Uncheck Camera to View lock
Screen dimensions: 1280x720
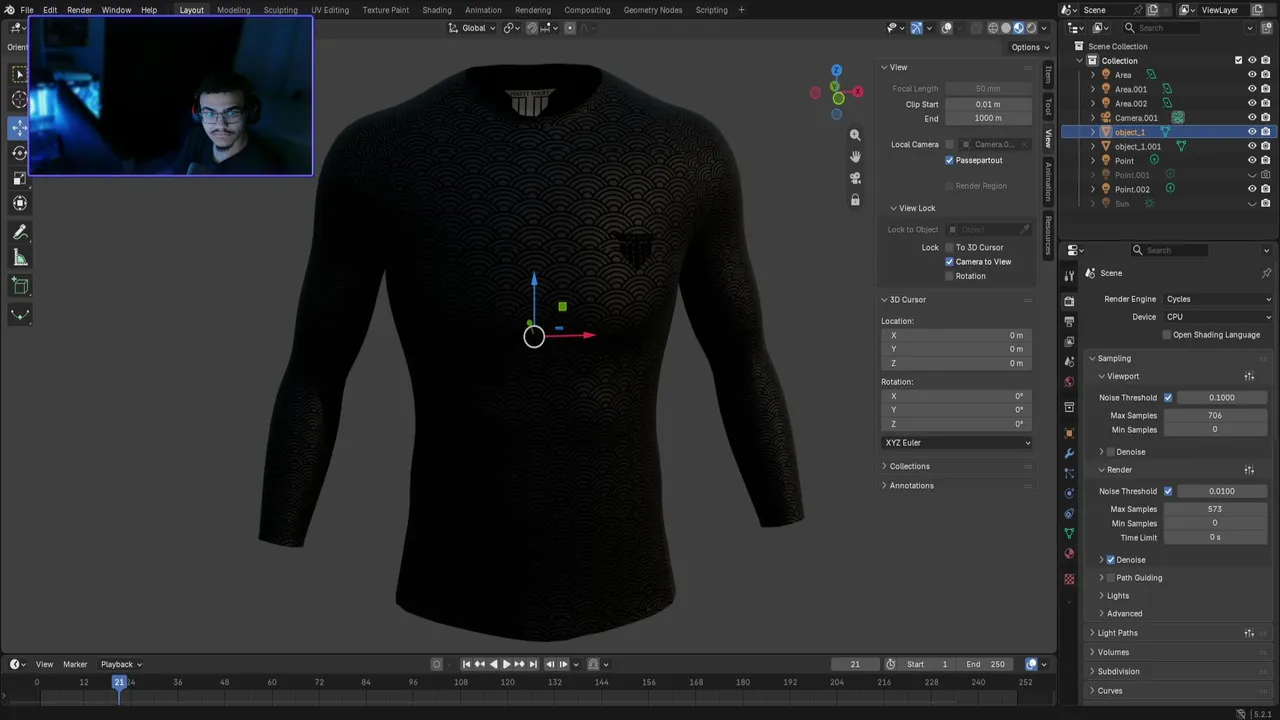click(949, 262)
